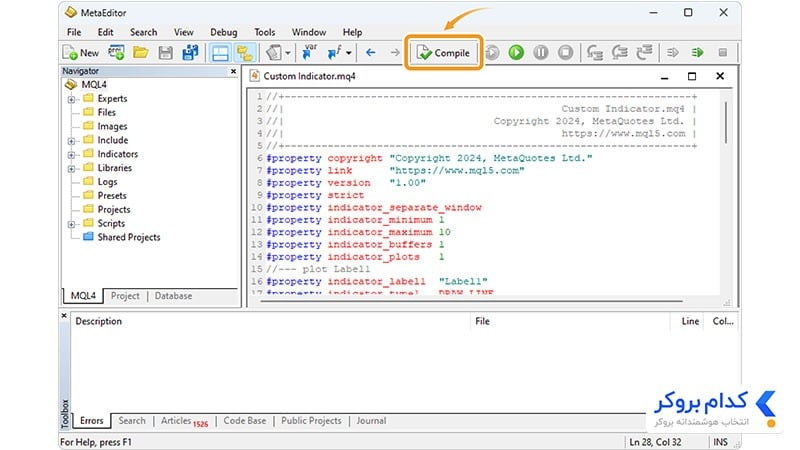Click the Stop debugging icon
Image resolution: width=800 pixels, height=450 pixels.
click(565, 52)
